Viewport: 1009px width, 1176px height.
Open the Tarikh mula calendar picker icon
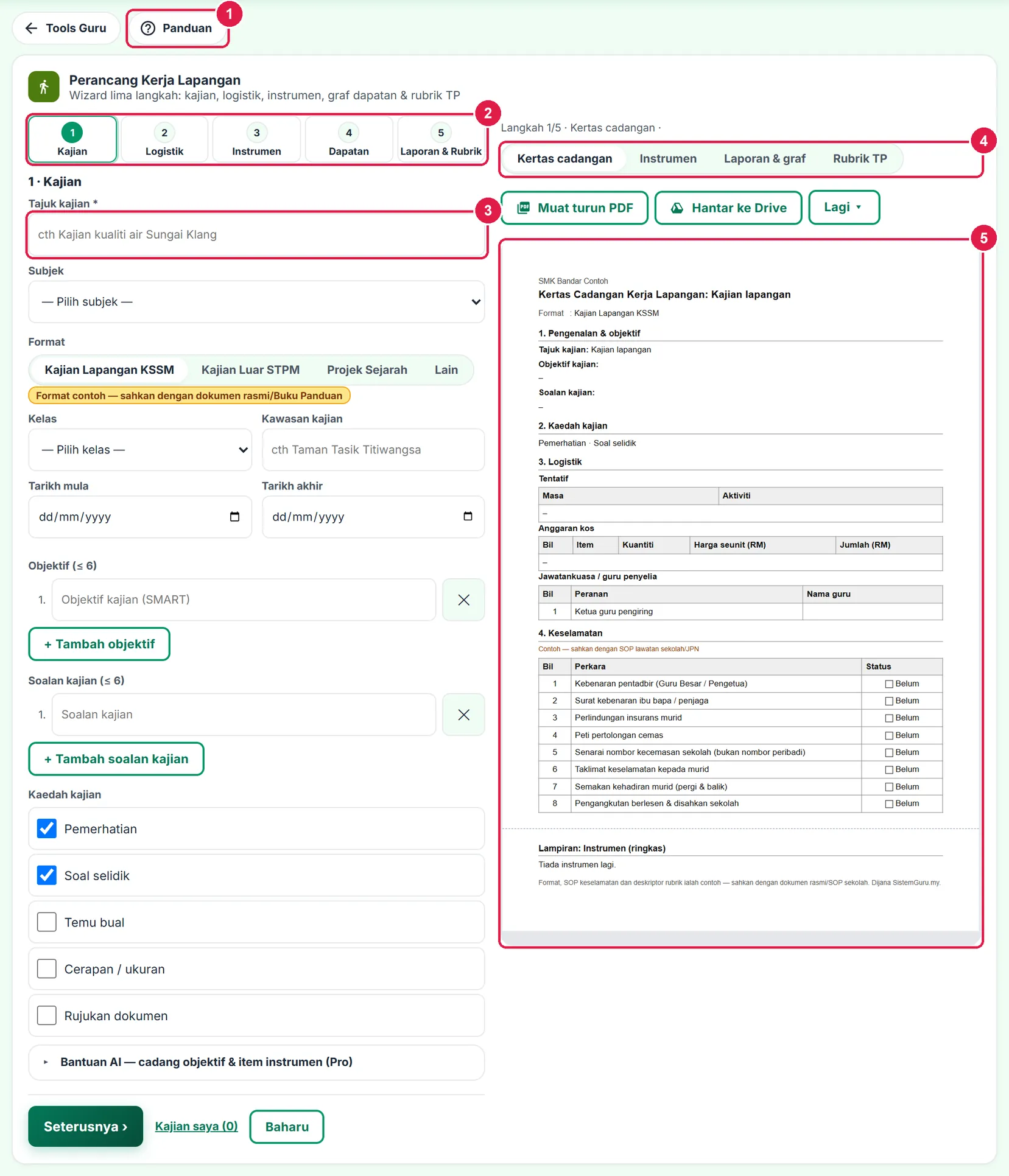(x=234, y=517)
